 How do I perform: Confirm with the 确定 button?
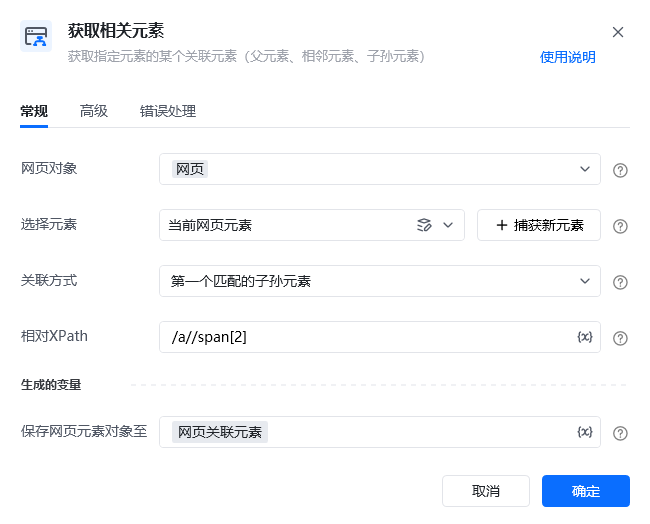(586, 491)
